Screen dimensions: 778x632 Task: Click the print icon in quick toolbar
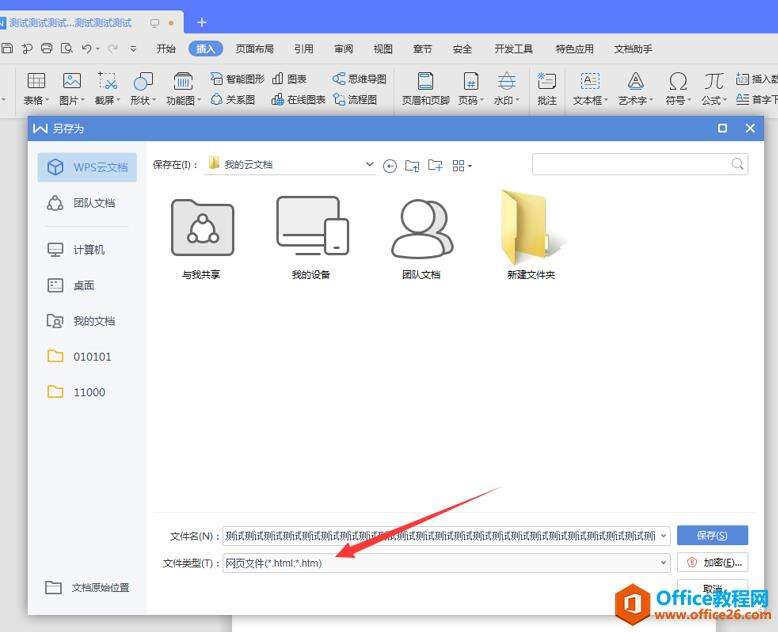pyautogui.click(x=47, y=48)
